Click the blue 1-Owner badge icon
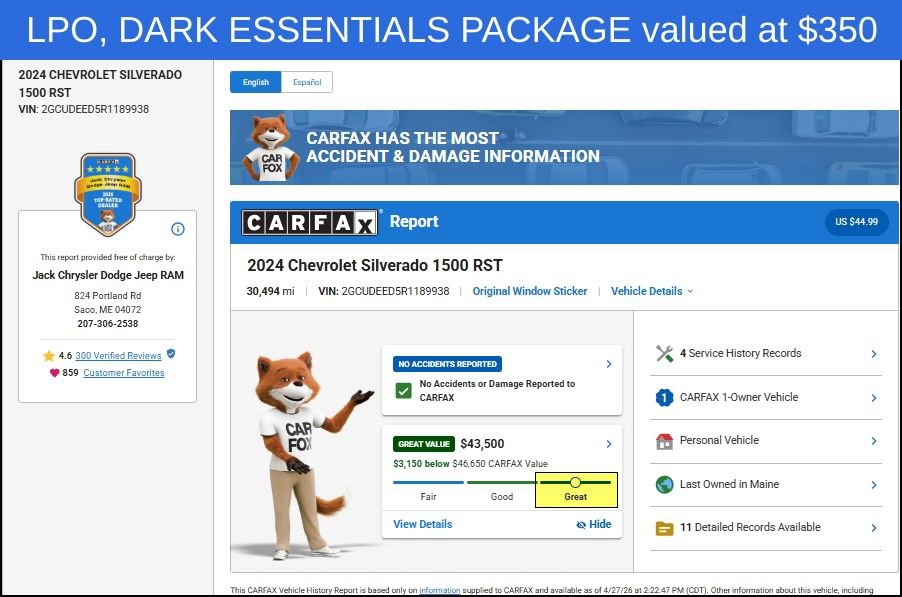This screenshot has width=902, height=597. coord(664,397)
